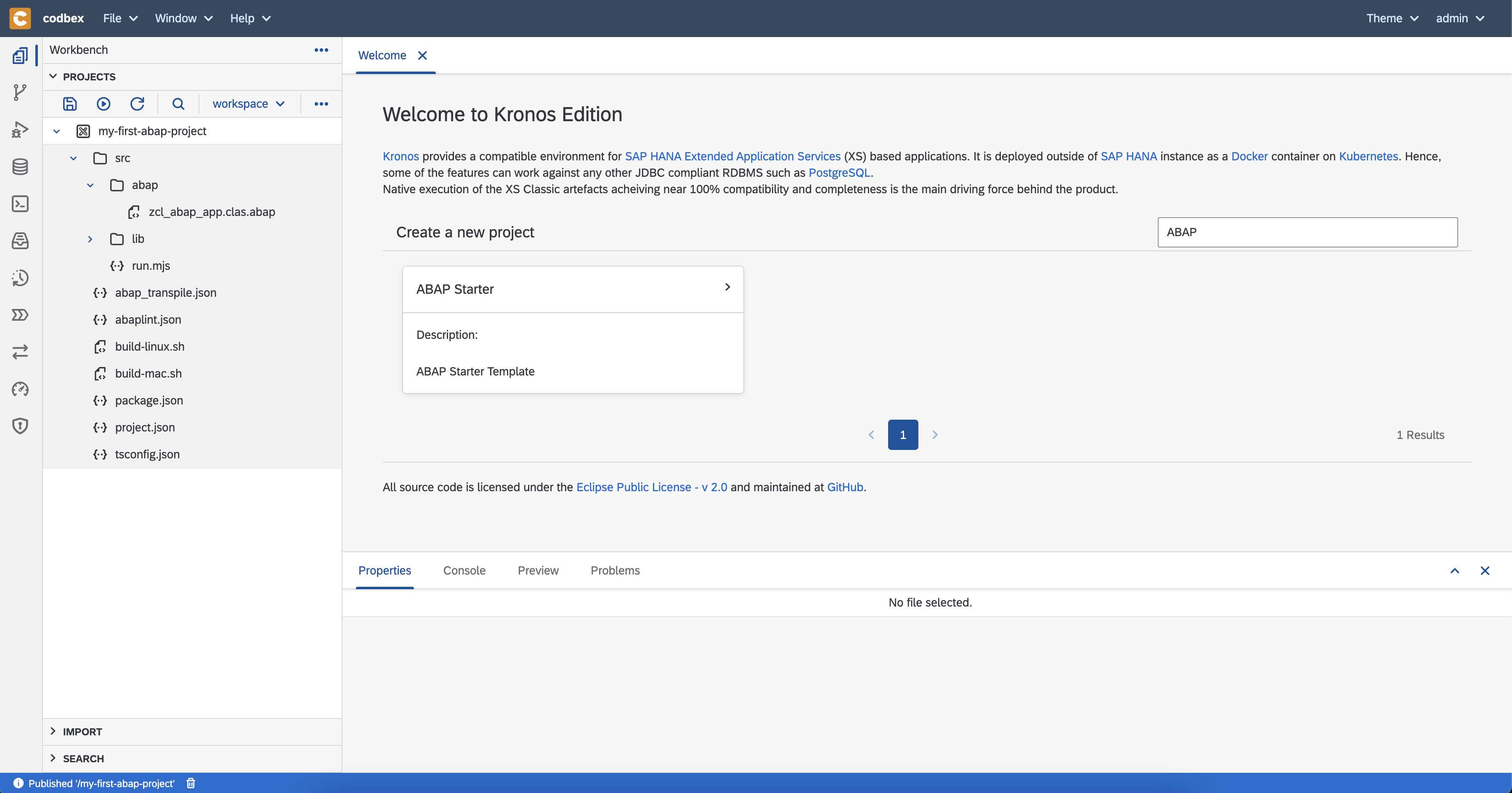Viewport: 1512px width, 793px height.
Task: Open the Debugger perspective bug icon
Action: click(x=20, y=129)
